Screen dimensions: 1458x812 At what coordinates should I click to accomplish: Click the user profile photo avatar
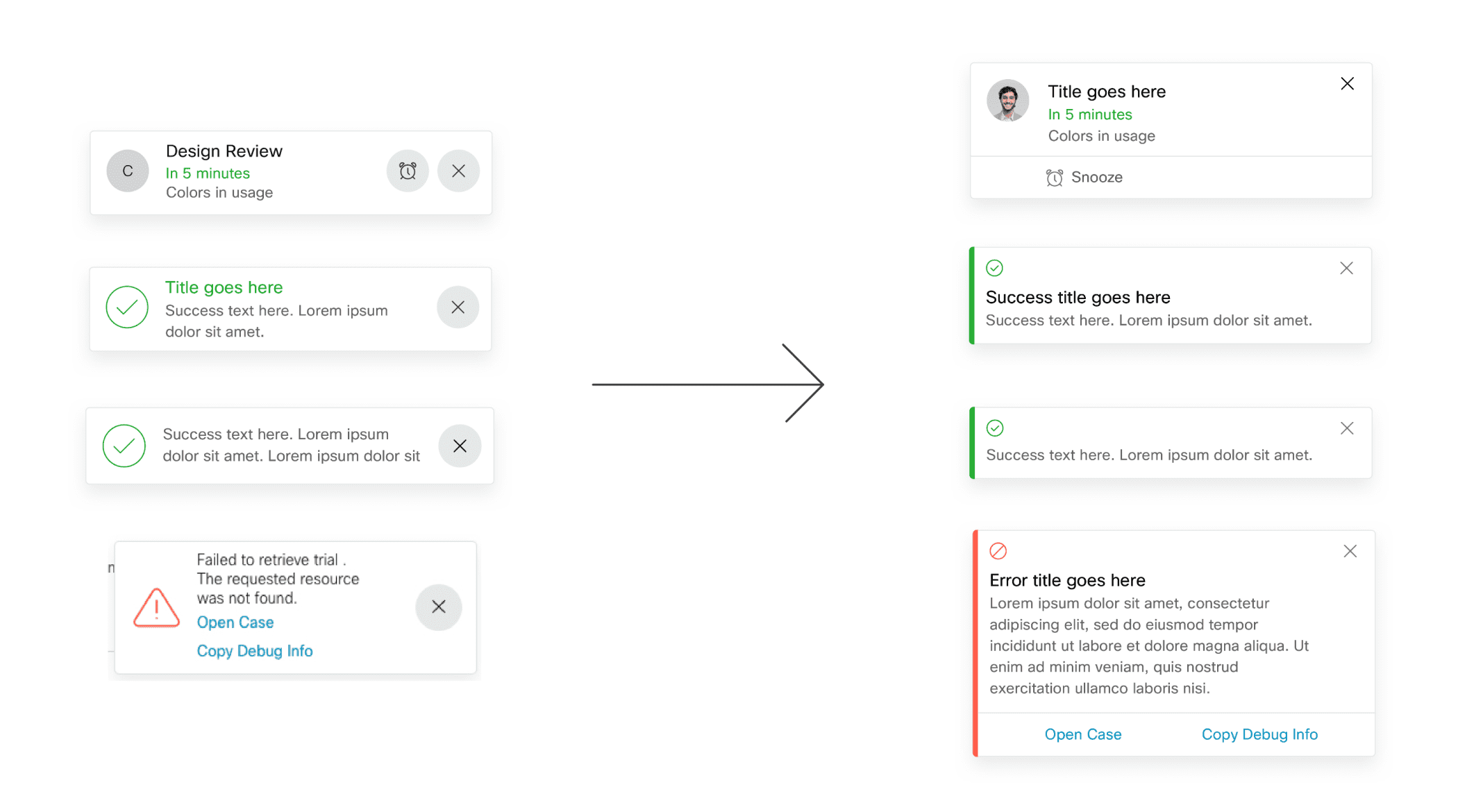pos(1008,101)
